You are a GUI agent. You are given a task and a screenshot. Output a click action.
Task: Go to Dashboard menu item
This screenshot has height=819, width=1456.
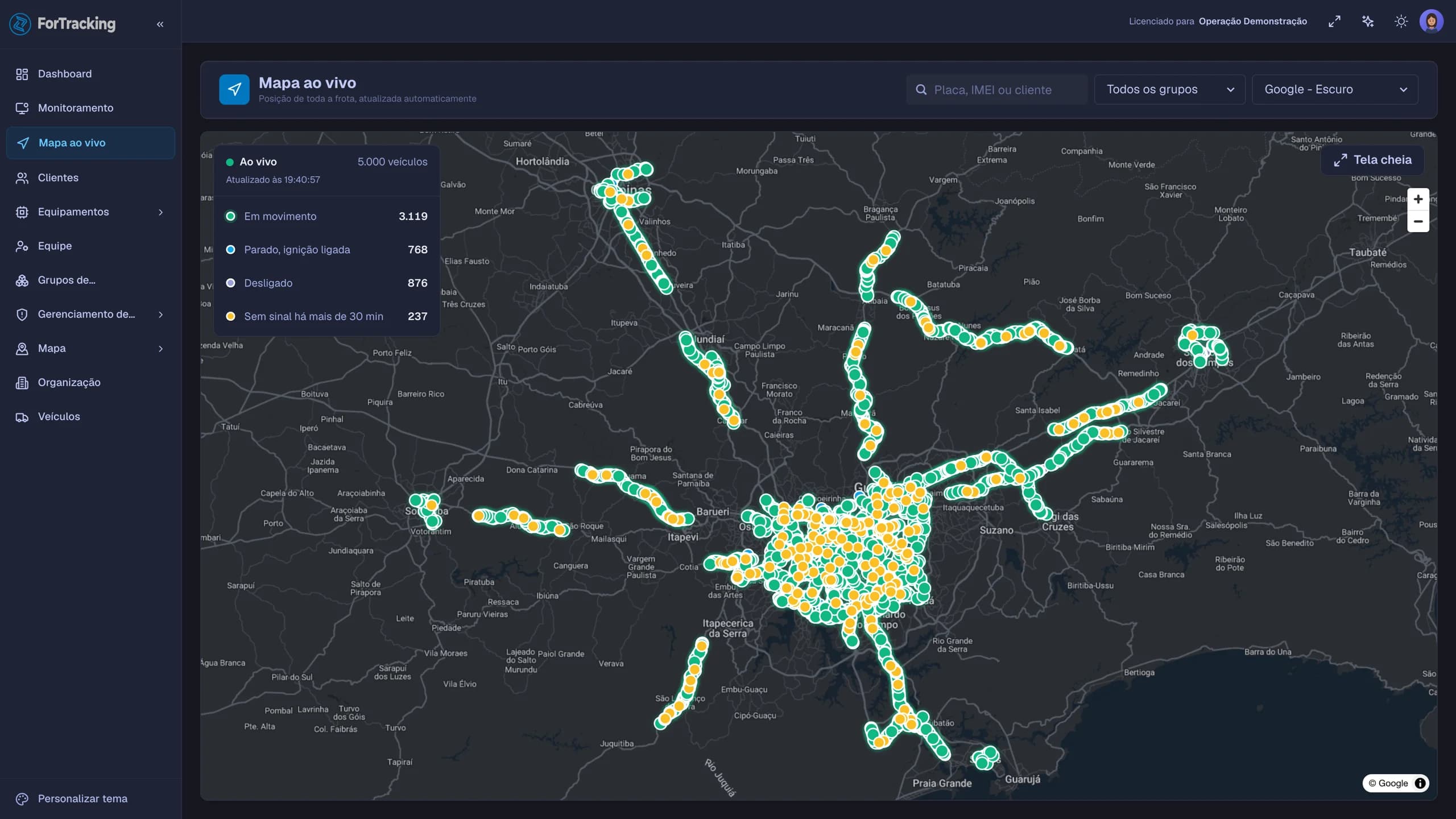point(90,74)
